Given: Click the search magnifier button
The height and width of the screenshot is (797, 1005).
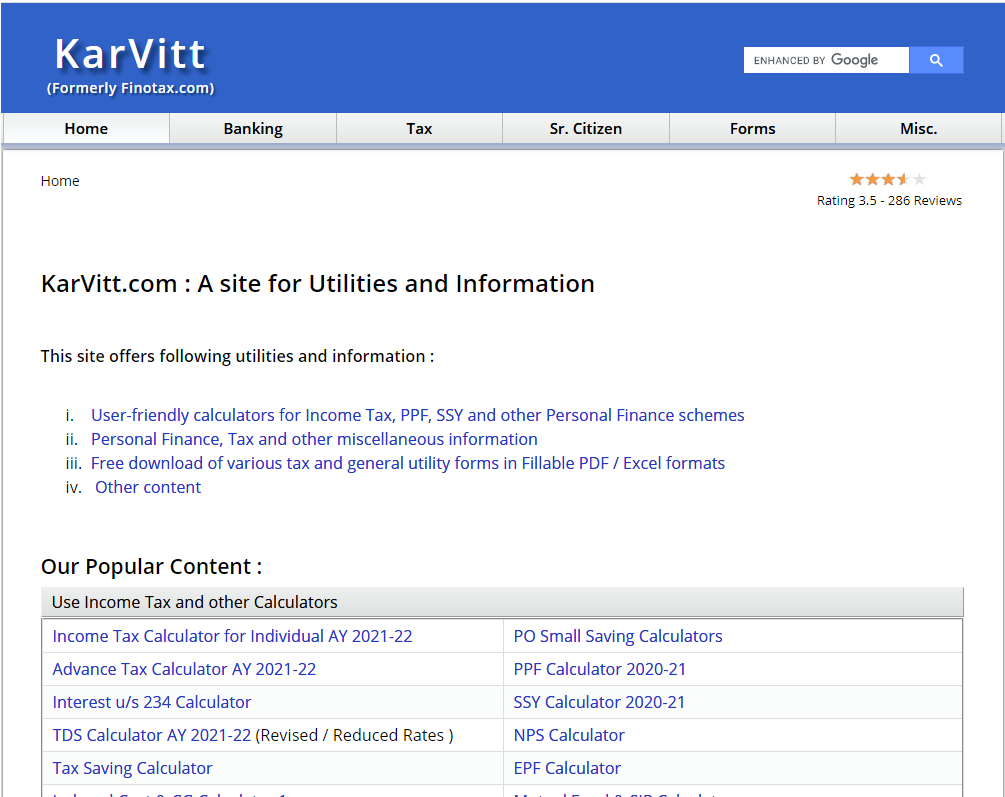Looking at the screenshot, I should point(936,60).
